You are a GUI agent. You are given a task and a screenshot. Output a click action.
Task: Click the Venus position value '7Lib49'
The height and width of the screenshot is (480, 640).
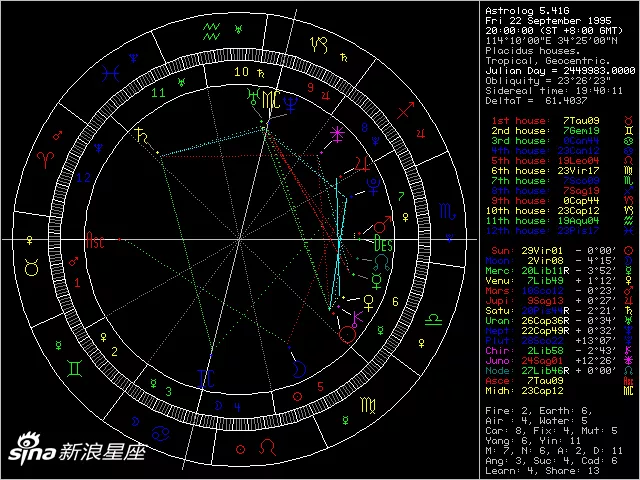pyautogui.click(x=545, y=281)
